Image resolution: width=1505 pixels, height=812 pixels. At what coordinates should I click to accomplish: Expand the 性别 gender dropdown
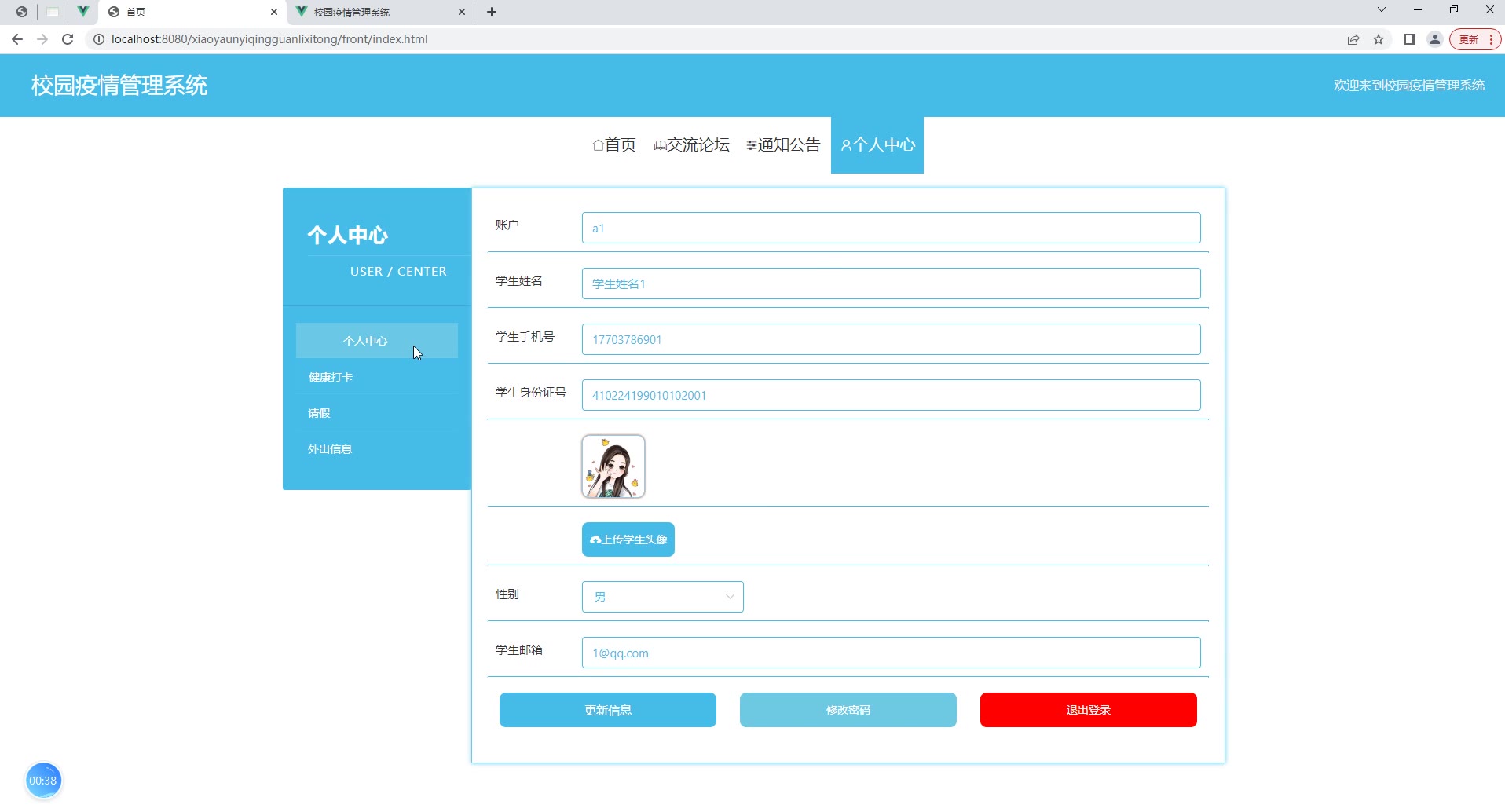pyautogui.click(x=662, y=597)
